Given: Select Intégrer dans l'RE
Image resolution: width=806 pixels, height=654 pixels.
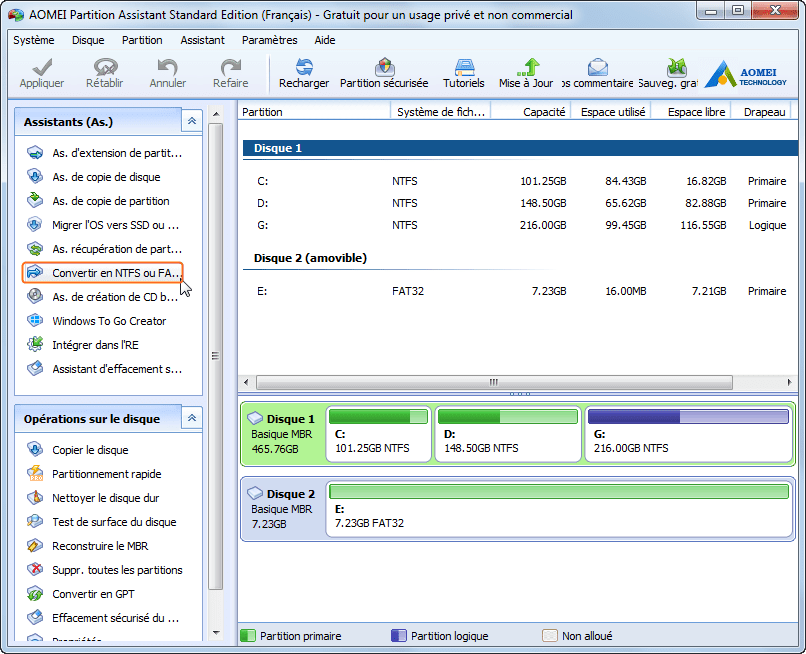Looking at the screenshot, I should tap(83, 345).
